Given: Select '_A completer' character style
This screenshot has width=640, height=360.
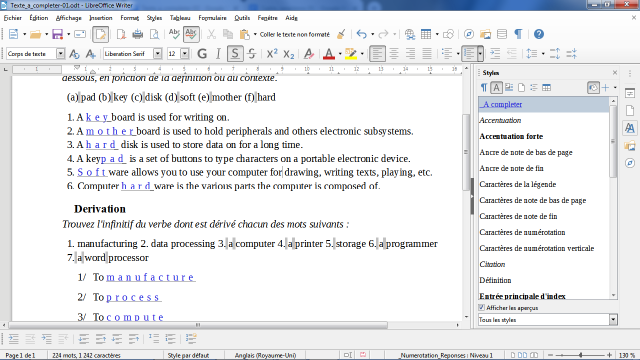Looking at the screenshot, I should [x=544, y=104].
